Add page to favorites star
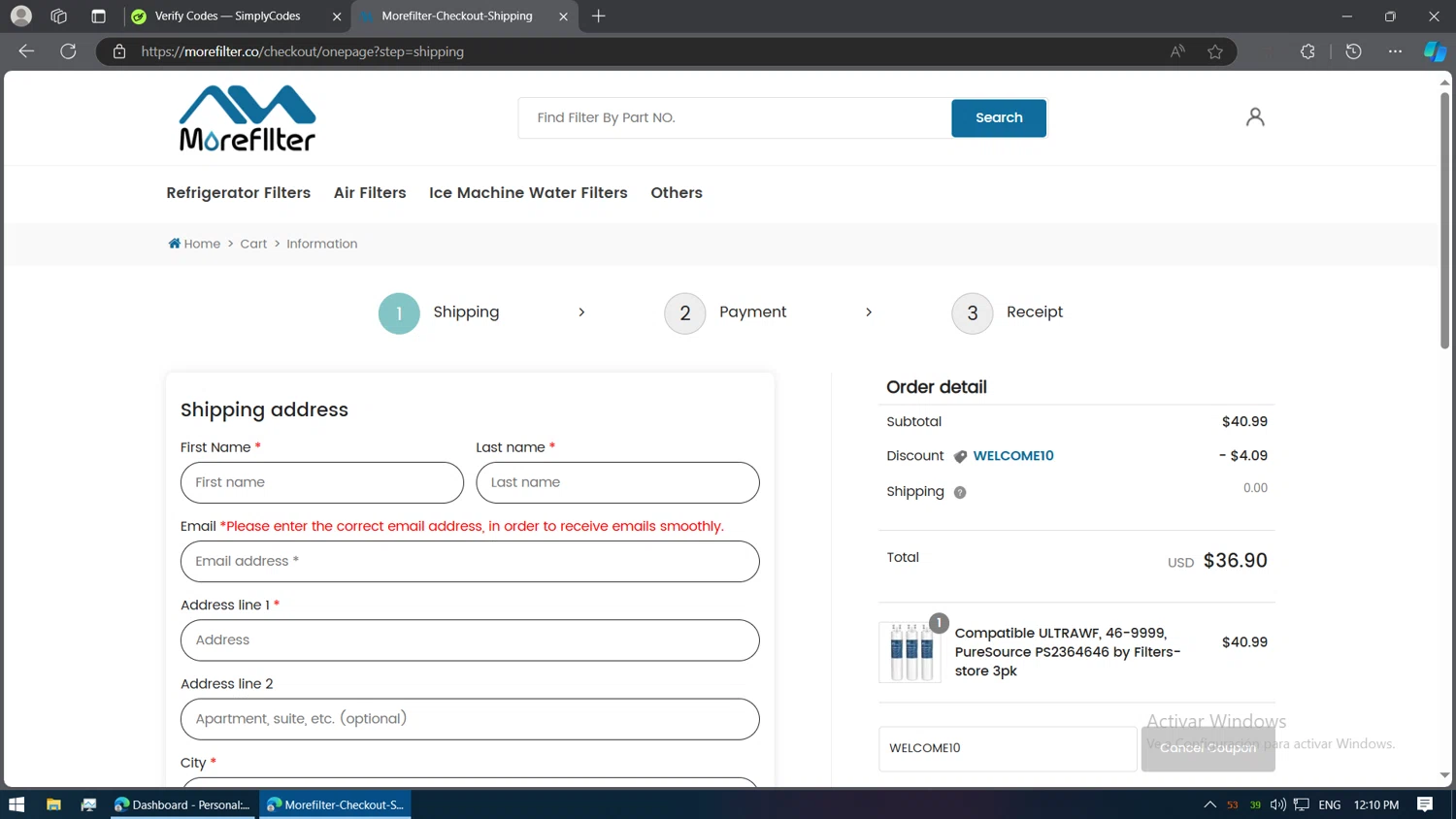The width and height of the screenshot is (1456, 819). click(x=1214, y=51)
